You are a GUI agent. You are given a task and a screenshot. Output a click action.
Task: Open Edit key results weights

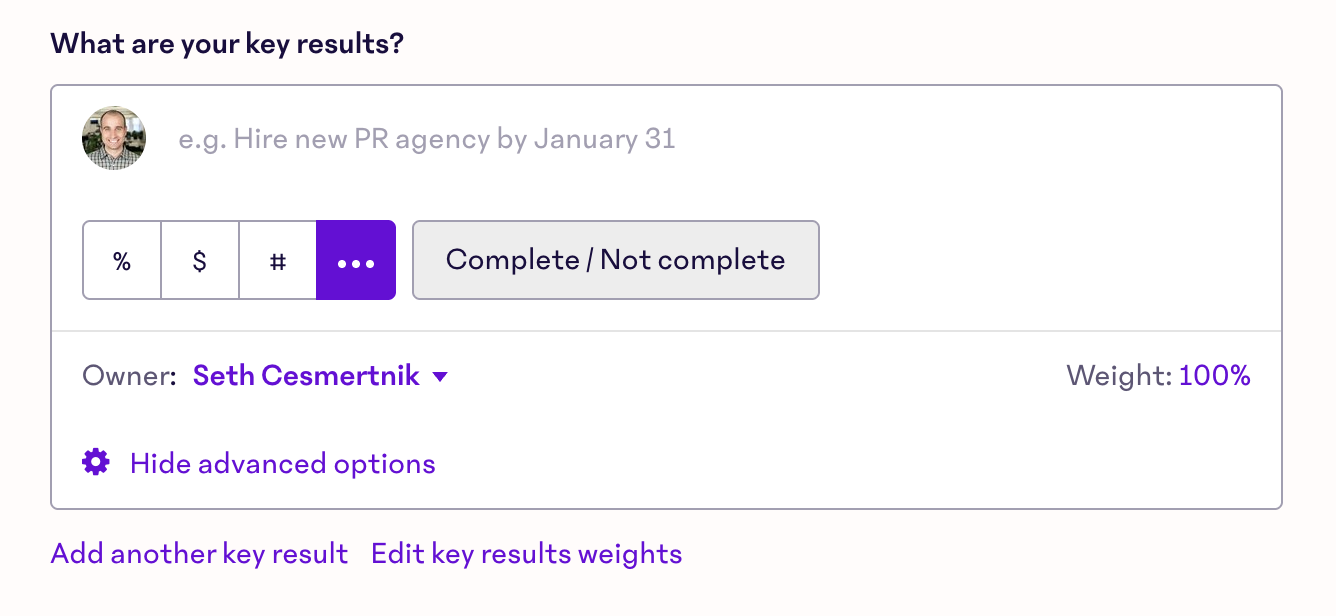[x=526, y=554]
